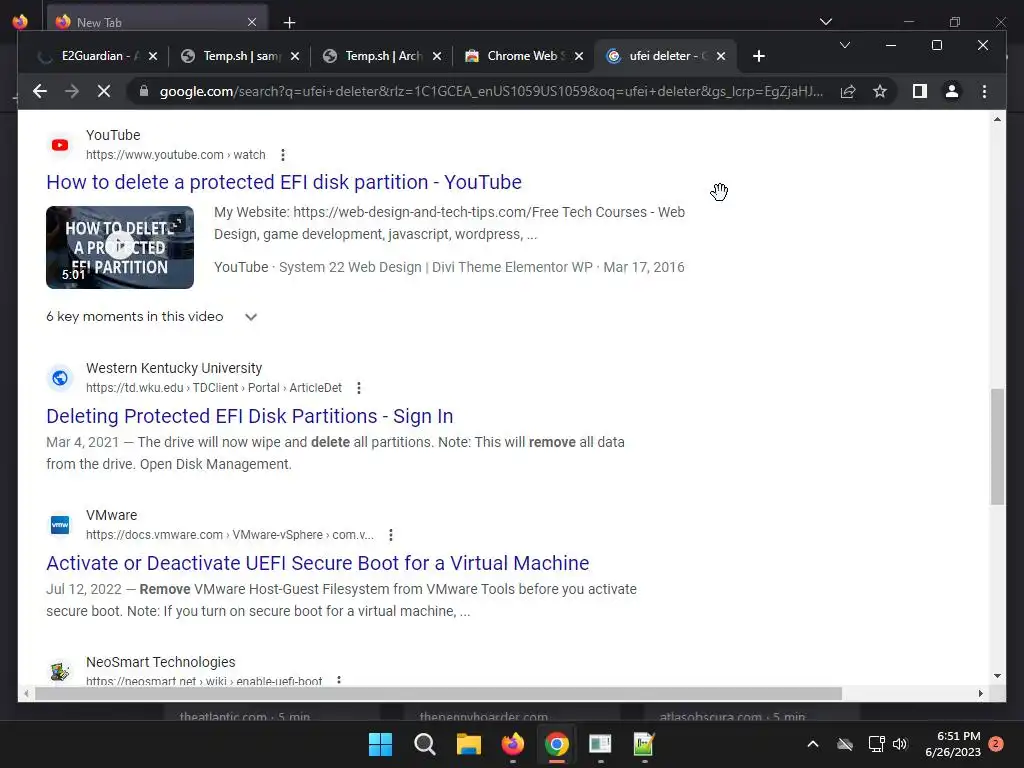Click the horizontal scrollbar thumb
Viewport: 1024px width, 768px height.
pos(438,694)
